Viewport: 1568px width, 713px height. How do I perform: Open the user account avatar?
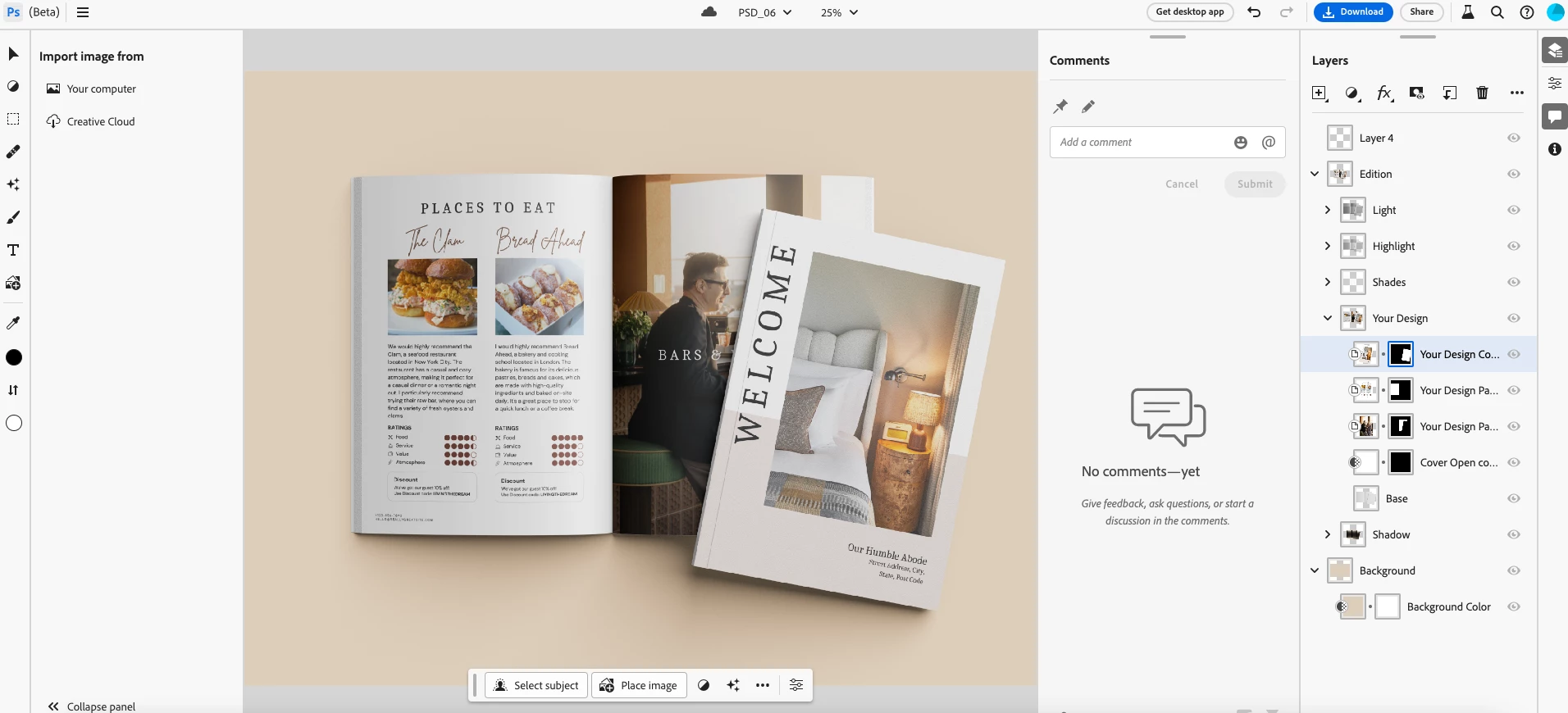(1556, 12)
